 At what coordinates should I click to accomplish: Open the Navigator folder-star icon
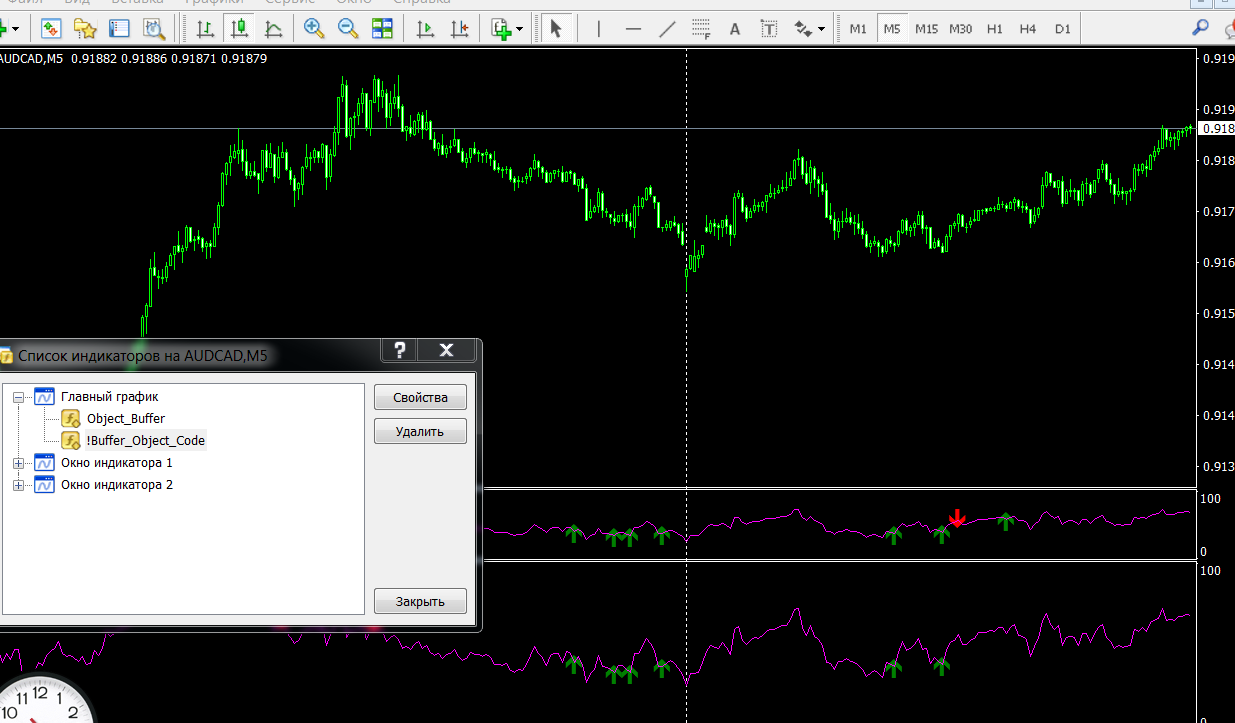click(x=85, y=28)
